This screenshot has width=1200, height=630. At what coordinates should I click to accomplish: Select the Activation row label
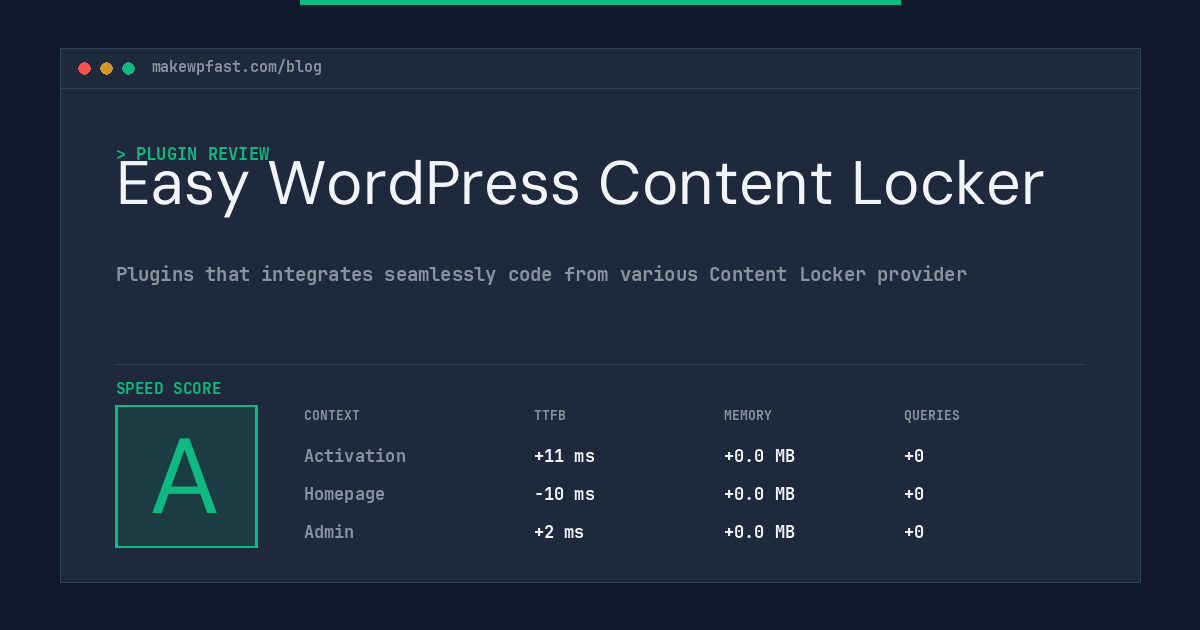[x=355, y=456]
